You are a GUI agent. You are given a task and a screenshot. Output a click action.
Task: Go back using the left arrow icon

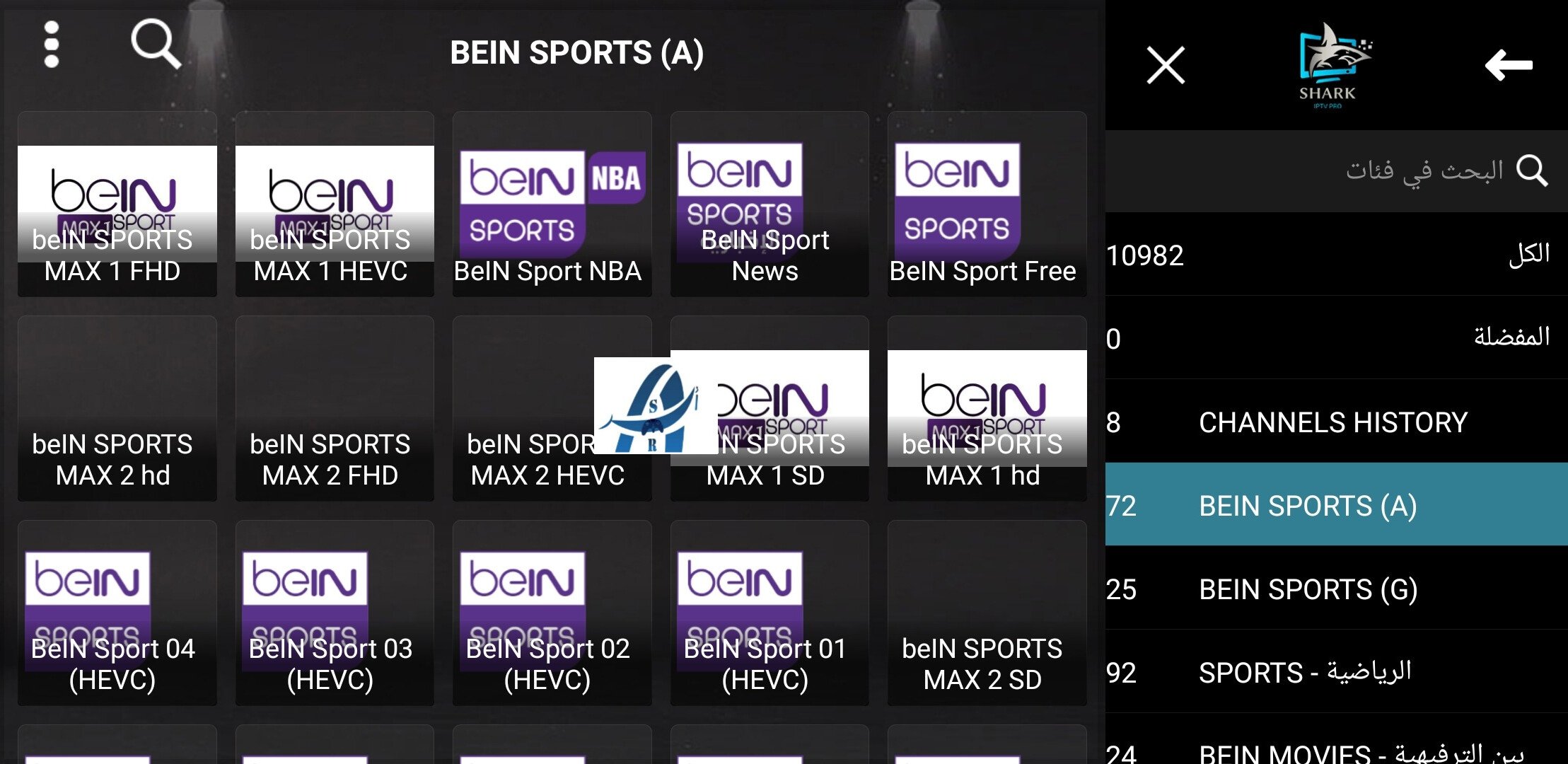(1509, 65)
